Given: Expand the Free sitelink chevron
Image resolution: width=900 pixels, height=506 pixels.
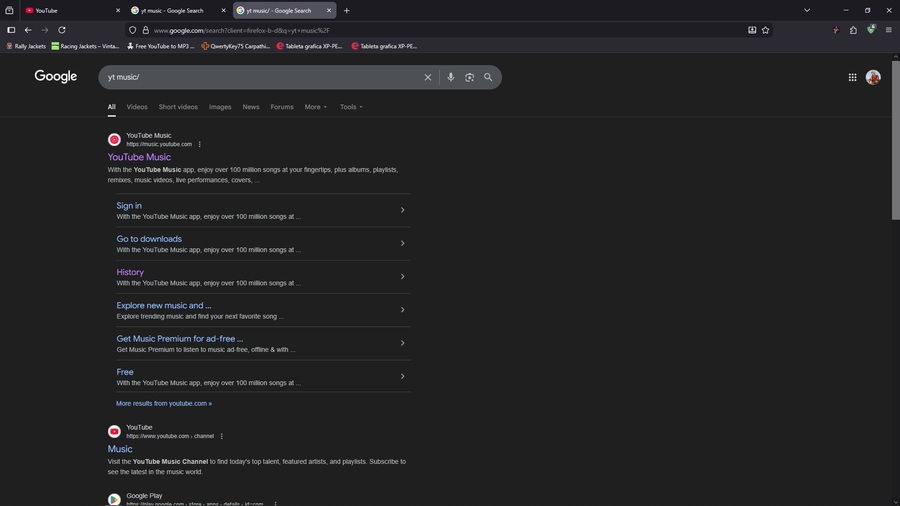Looking at the screenshot, I should (x=402, y=376).
